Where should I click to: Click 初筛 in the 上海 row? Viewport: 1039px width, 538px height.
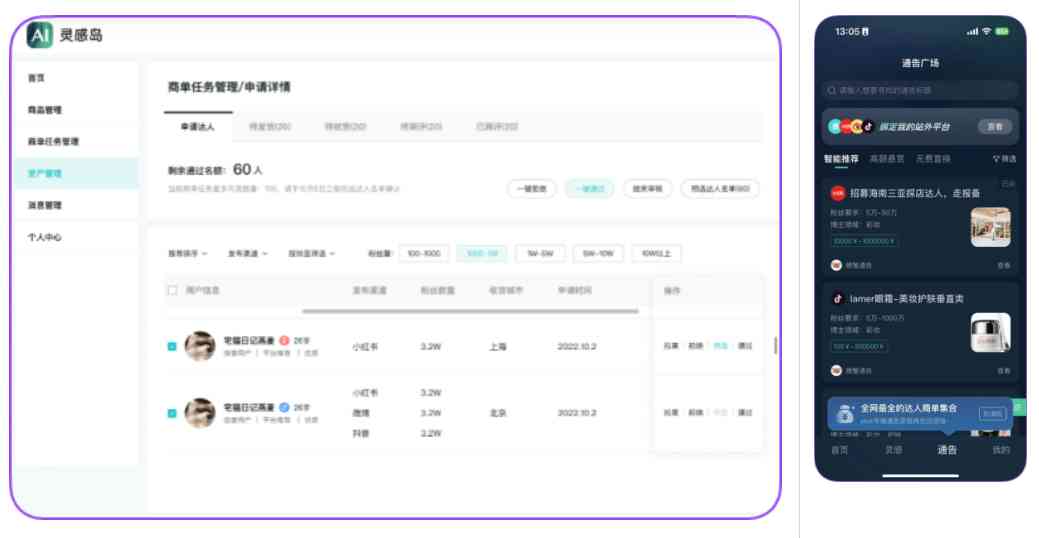[x=695, y=346]
